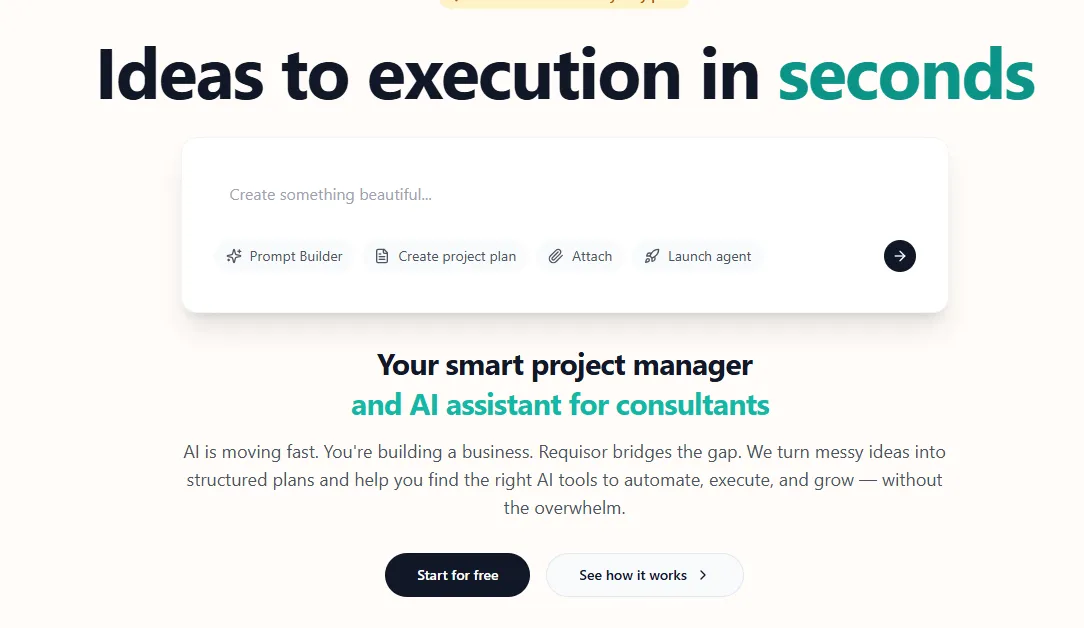Click the sparkle icon beside Prompt Builder
1084x628 pixels.
click(x=234, y=256)
